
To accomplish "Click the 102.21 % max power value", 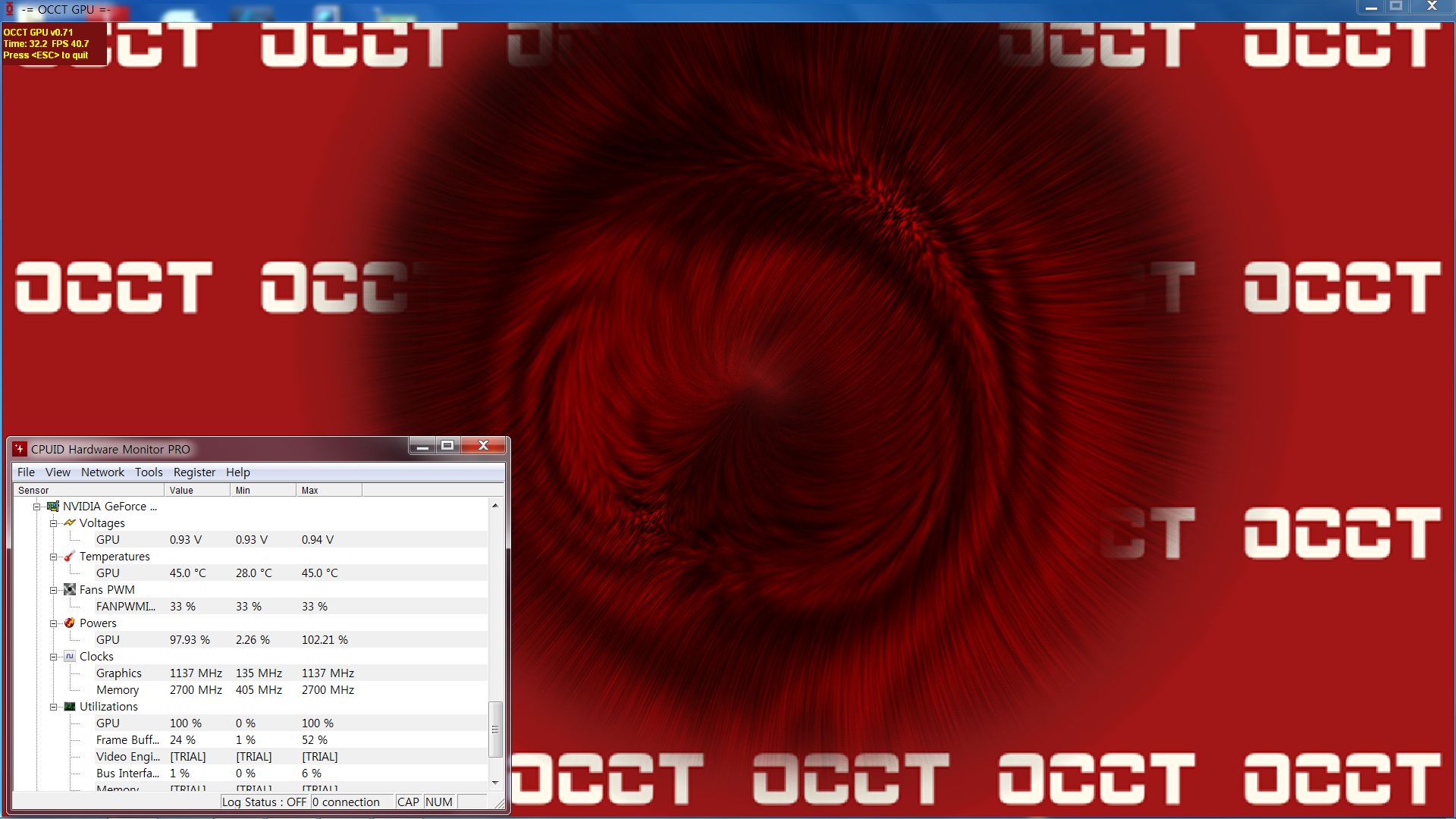I will pos(325,640).
